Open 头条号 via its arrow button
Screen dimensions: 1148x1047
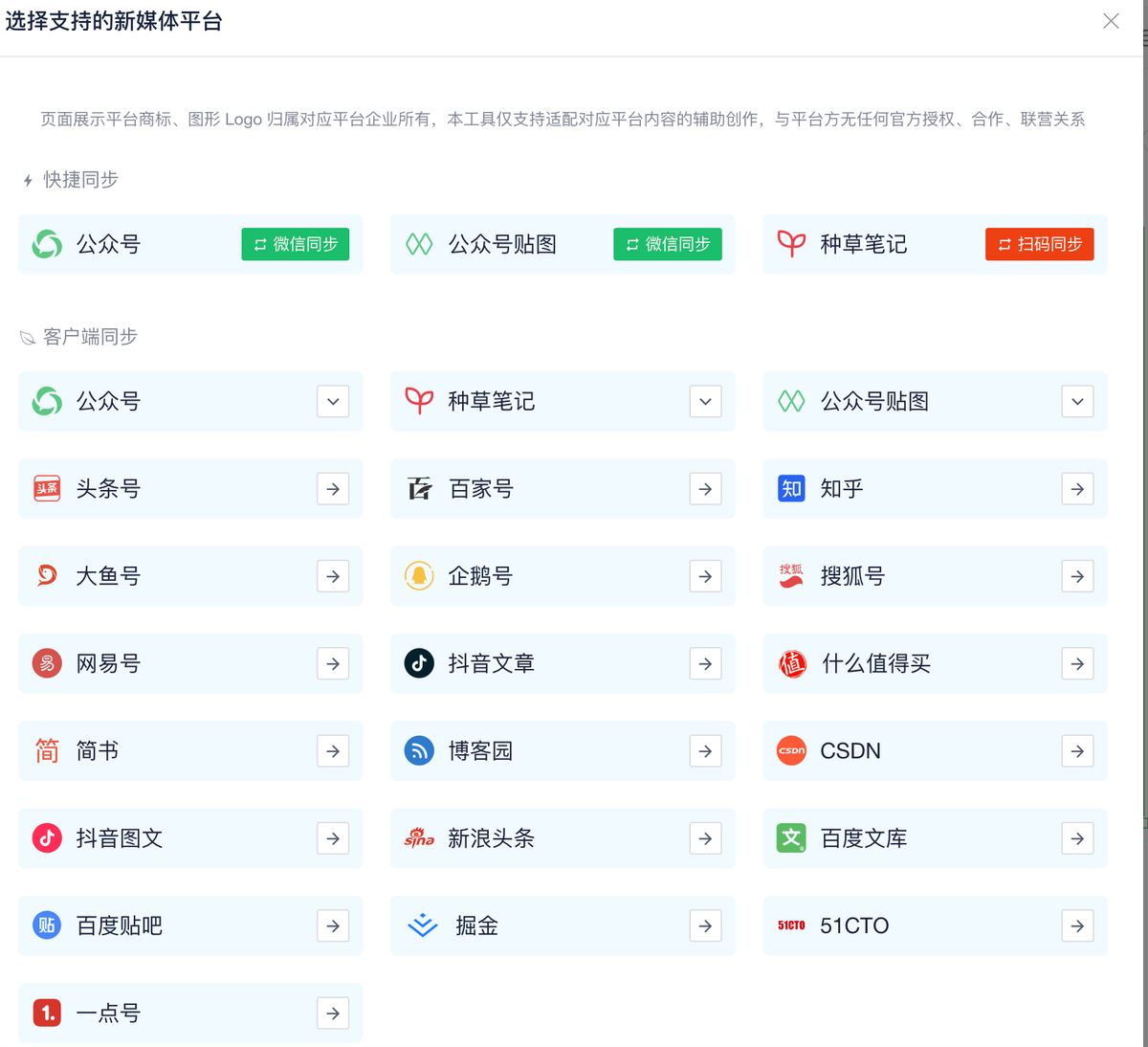pyautogui.click(x=333, y=489)
